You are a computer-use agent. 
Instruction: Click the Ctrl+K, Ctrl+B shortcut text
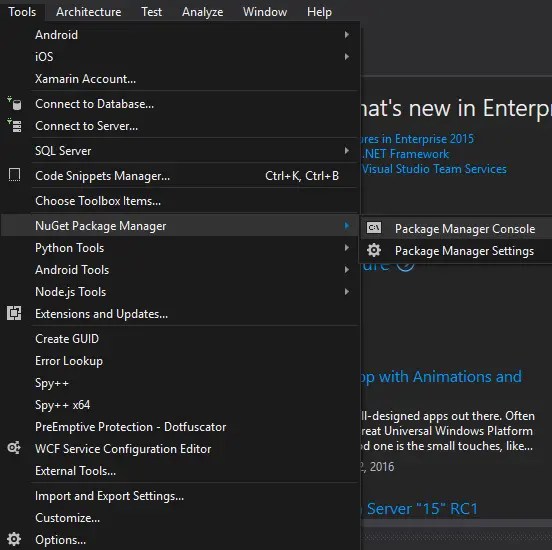click(302, 176)
